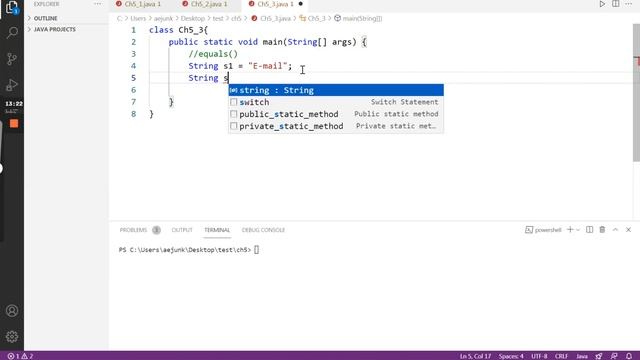Click line number 6 in the gutter
Screen dimensions: 640x360
(133, 90)
